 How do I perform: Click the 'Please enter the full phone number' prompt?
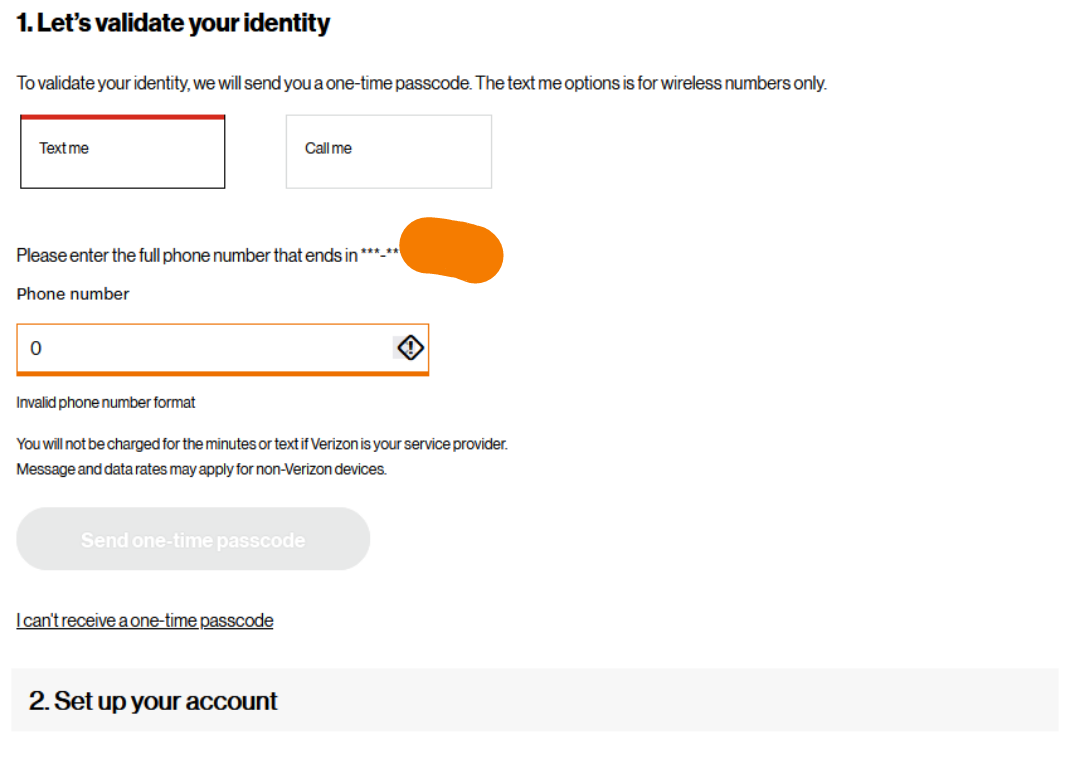[x=187, y=256]
